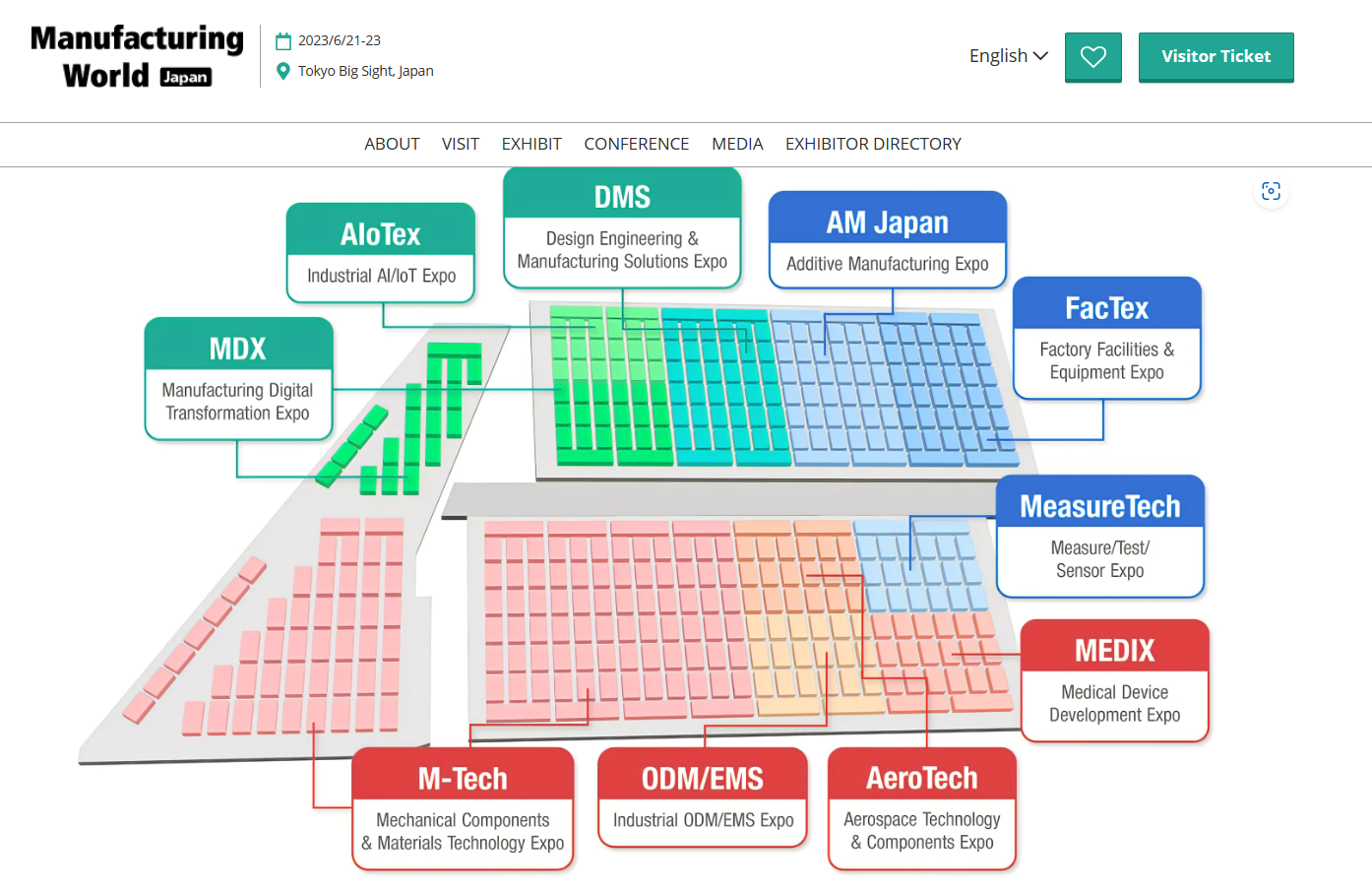Click the image zoom scan icon
Image resolution: width=1372 pixels, height=893 pixels.
(1271, 191)
